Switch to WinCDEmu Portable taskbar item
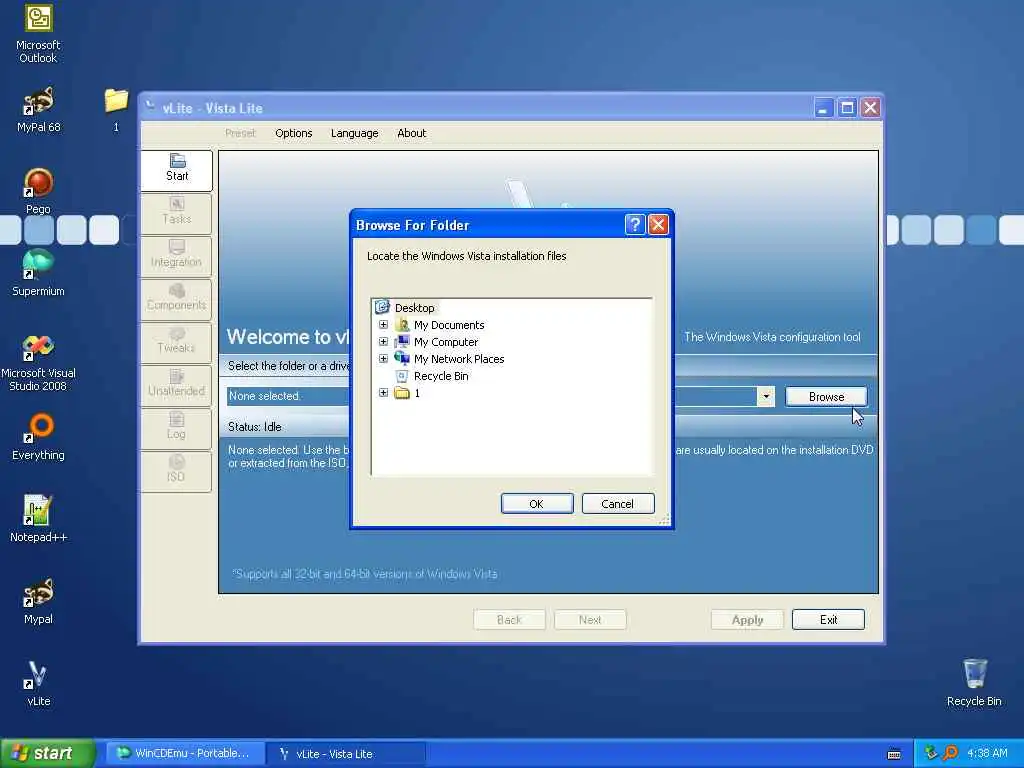 [185, 753]
